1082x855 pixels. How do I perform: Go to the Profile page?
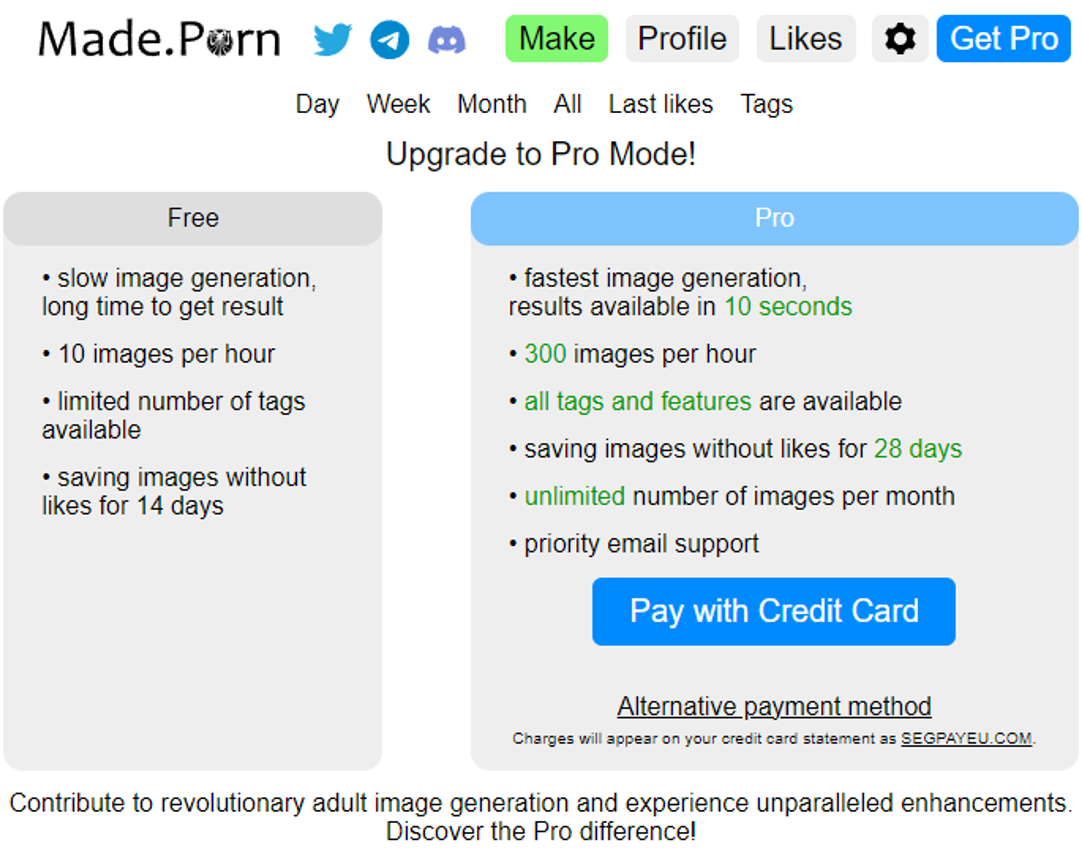tap(682, 39)
